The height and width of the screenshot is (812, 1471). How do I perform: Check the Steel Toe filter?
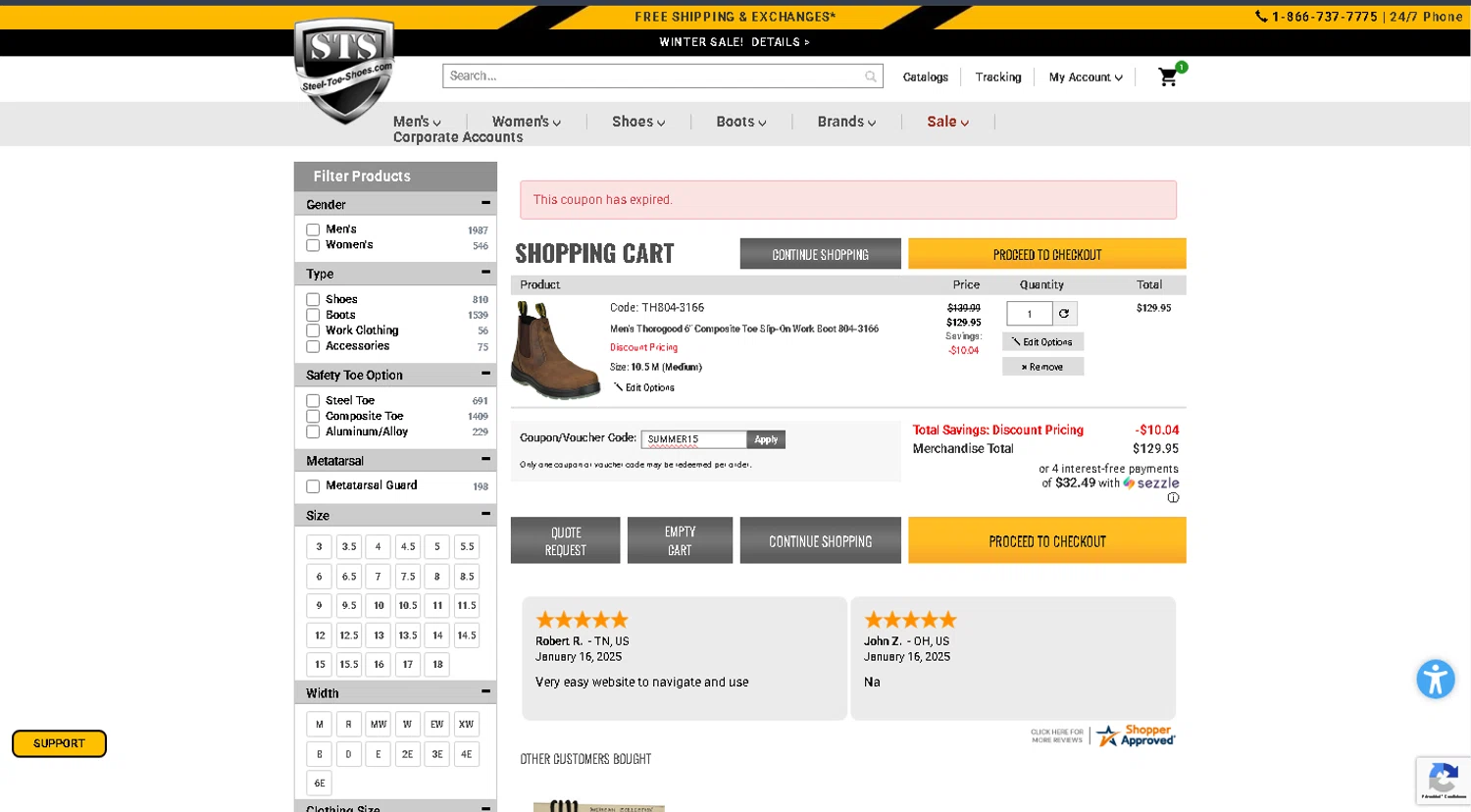(x=313, y=401)
